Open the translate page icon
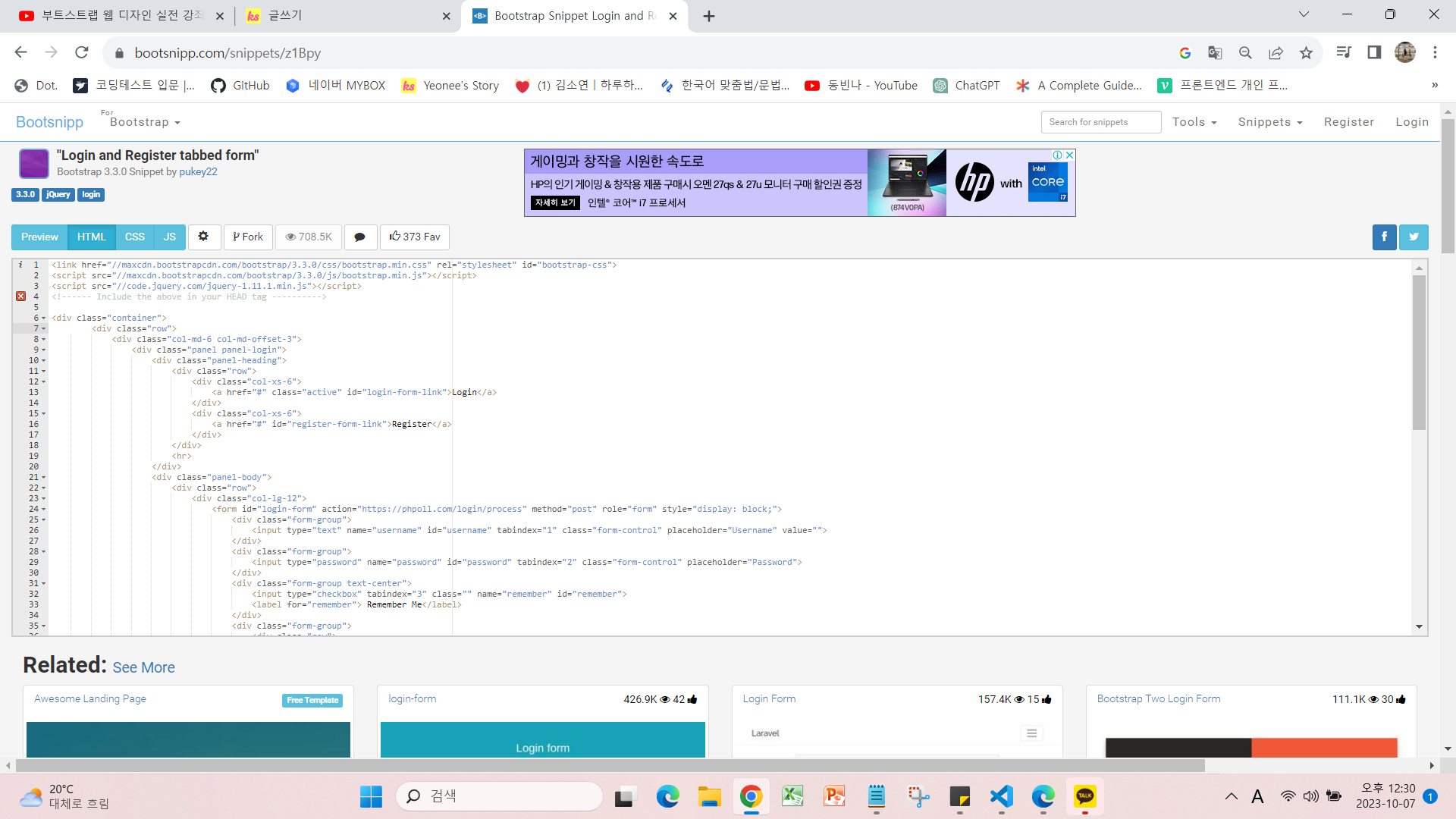Screen dimensions: 1456x819 1215,53
